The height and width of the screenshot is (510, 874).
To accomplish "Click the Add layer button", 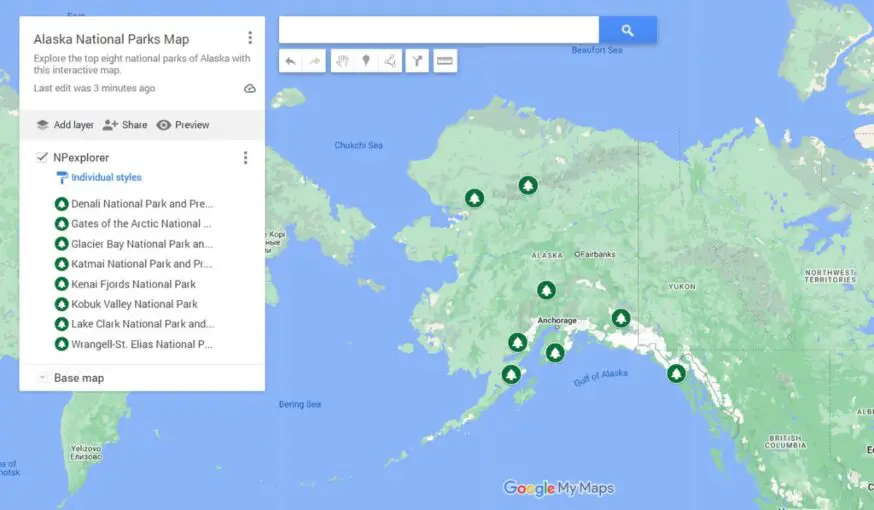I will 64,125.
